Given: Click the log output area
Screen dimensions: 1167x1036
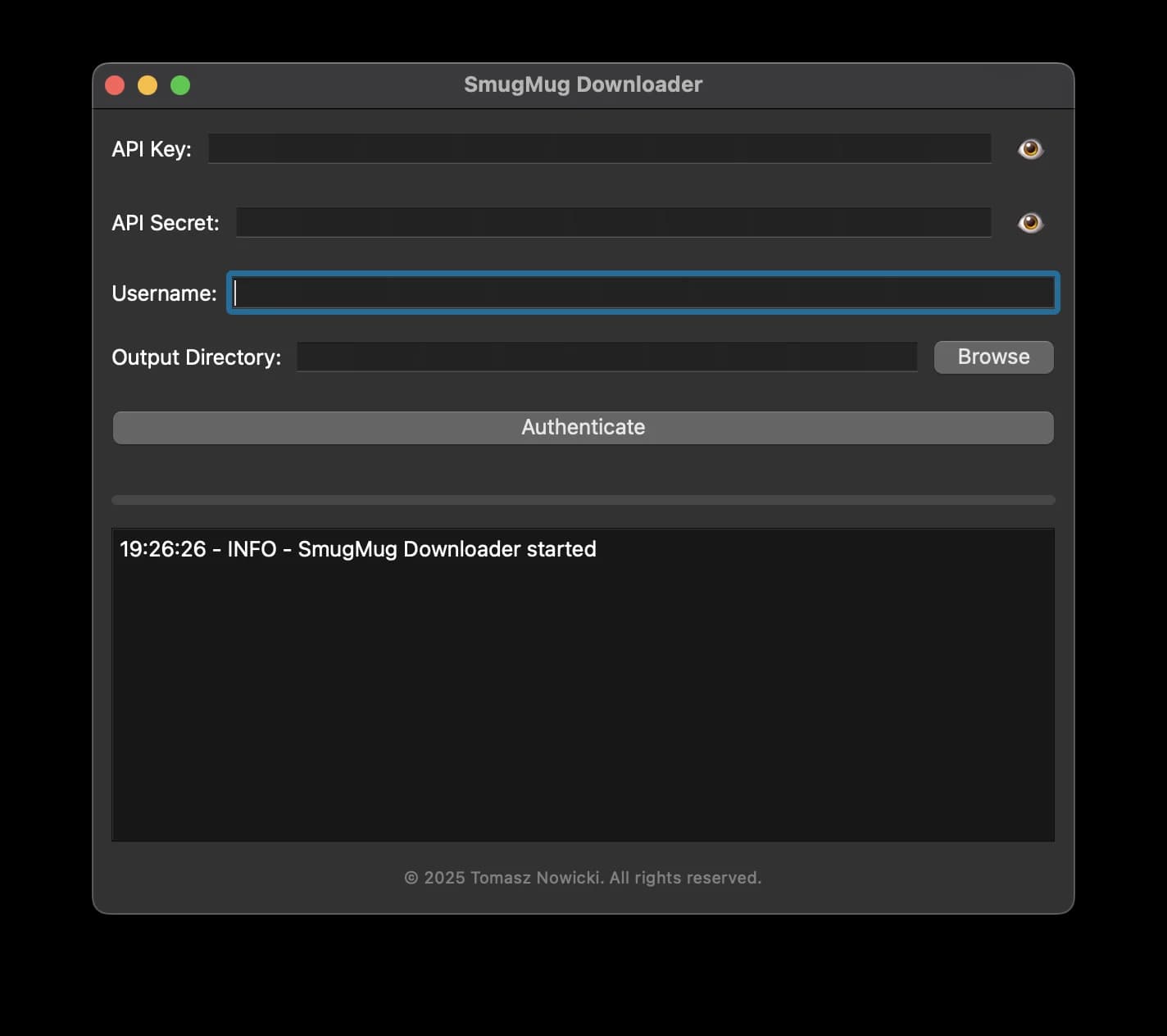Looking at the screenshot, I should point(583,697).
